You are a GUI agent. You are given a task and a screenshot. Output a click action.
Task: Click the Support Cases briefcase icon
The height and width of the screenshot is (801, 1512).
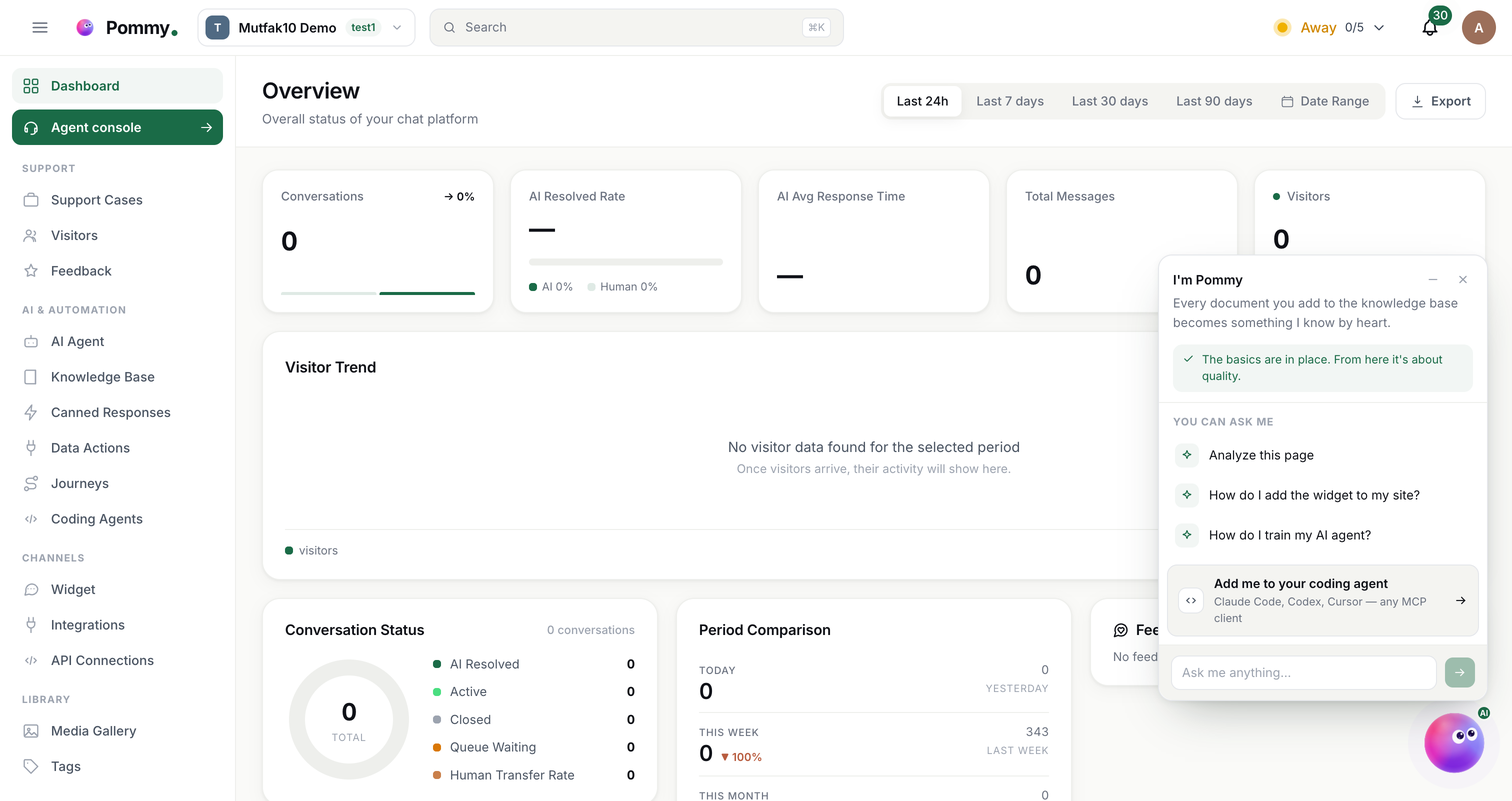[31, 200]
